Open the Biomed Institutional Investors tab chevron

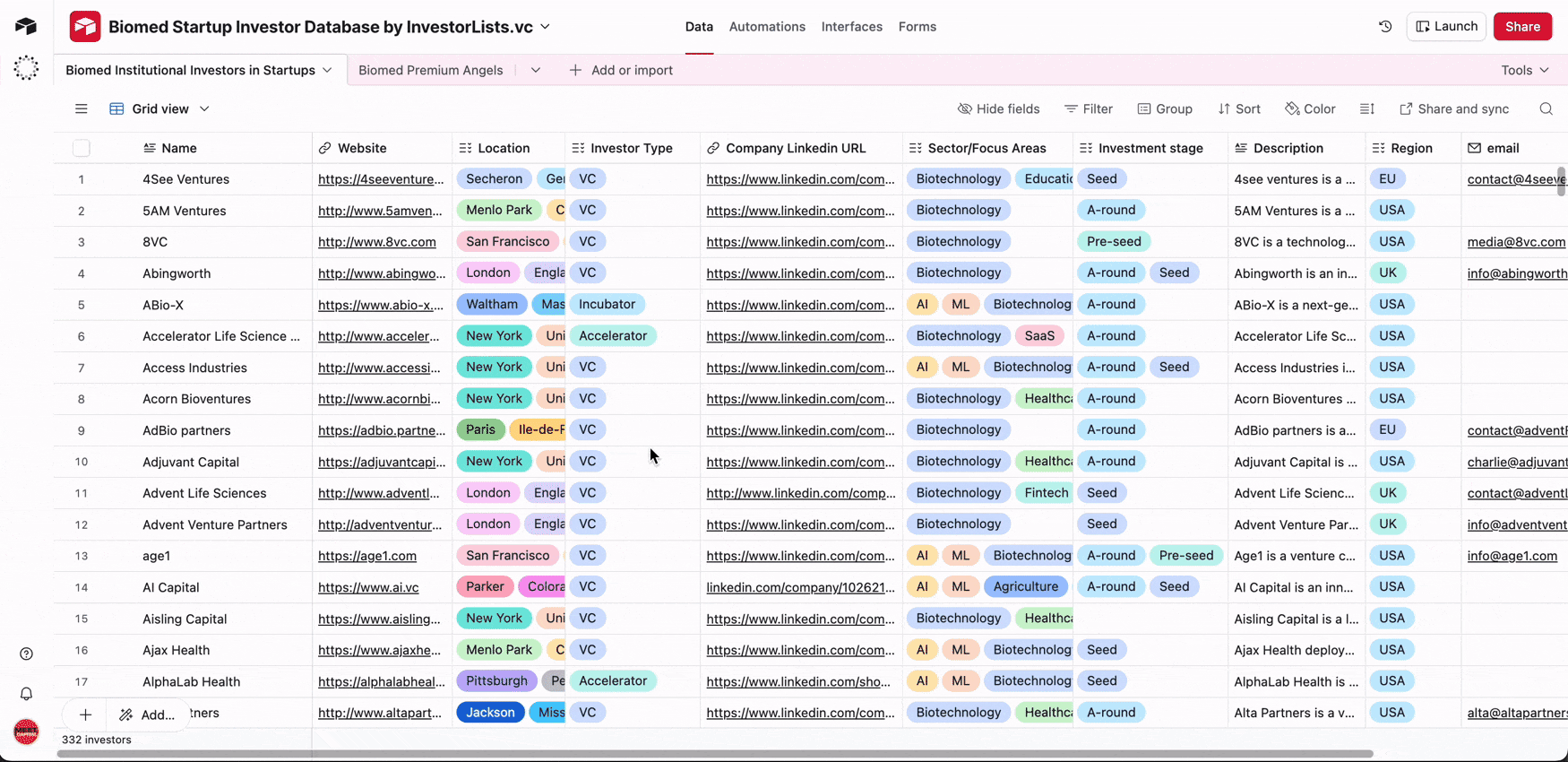coord(327,70)
